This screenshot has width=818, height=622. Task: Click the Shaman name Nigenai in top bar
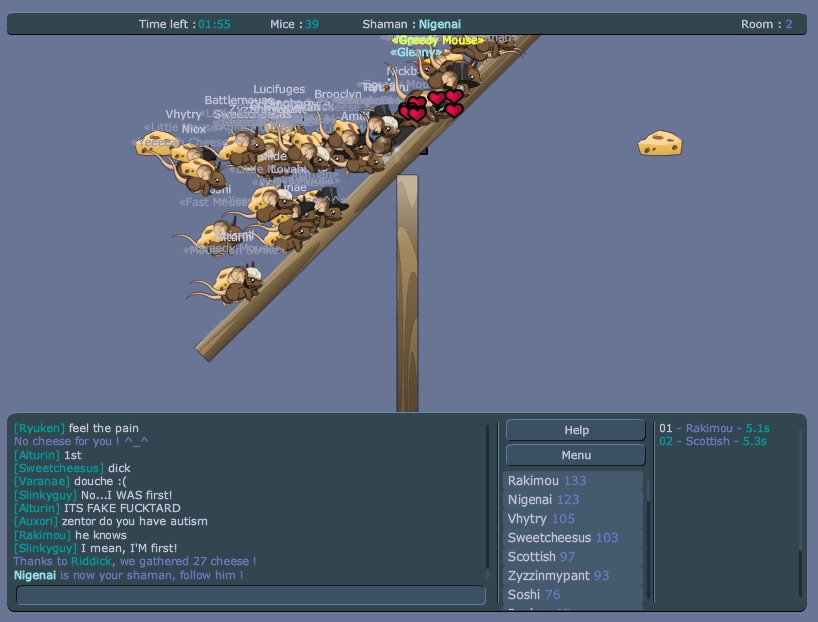click(440, 24)
